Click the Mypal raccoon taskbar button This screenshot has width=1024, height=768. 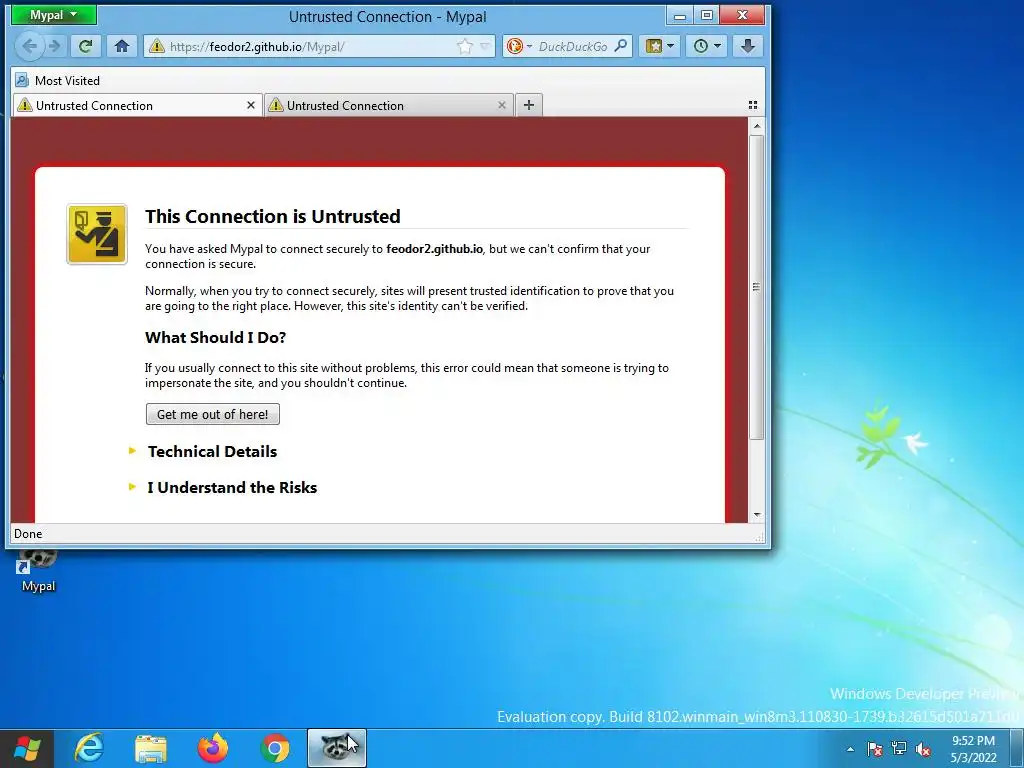click(337, 748)
